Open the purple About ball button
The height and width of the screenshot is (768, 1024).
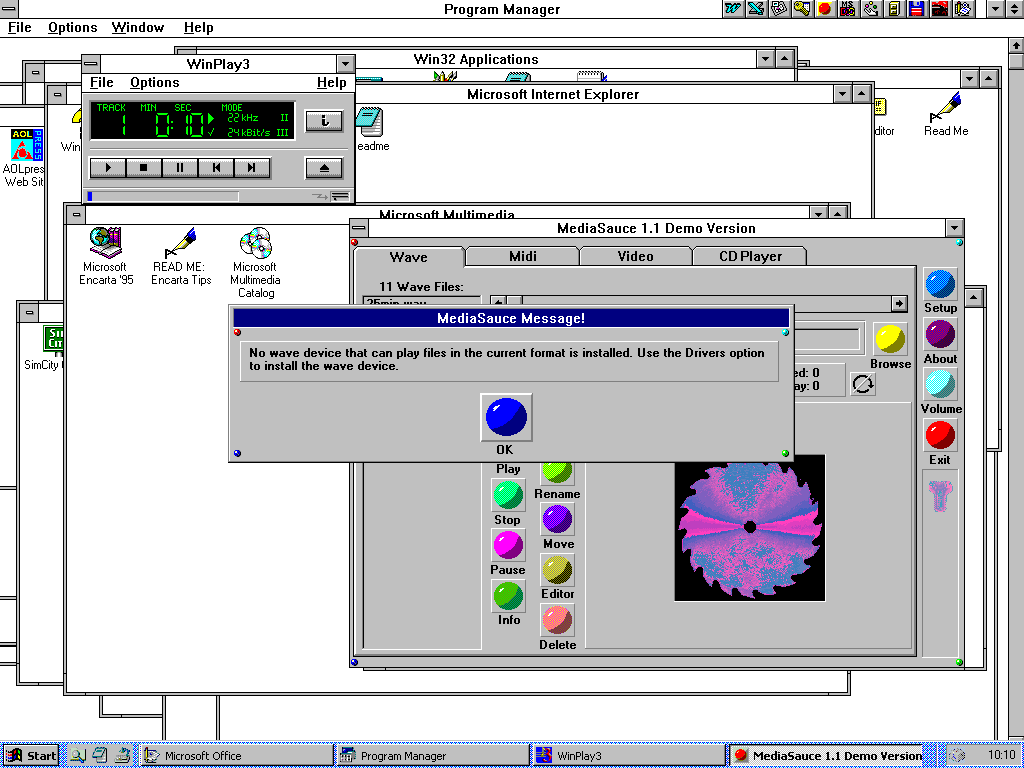940,334
